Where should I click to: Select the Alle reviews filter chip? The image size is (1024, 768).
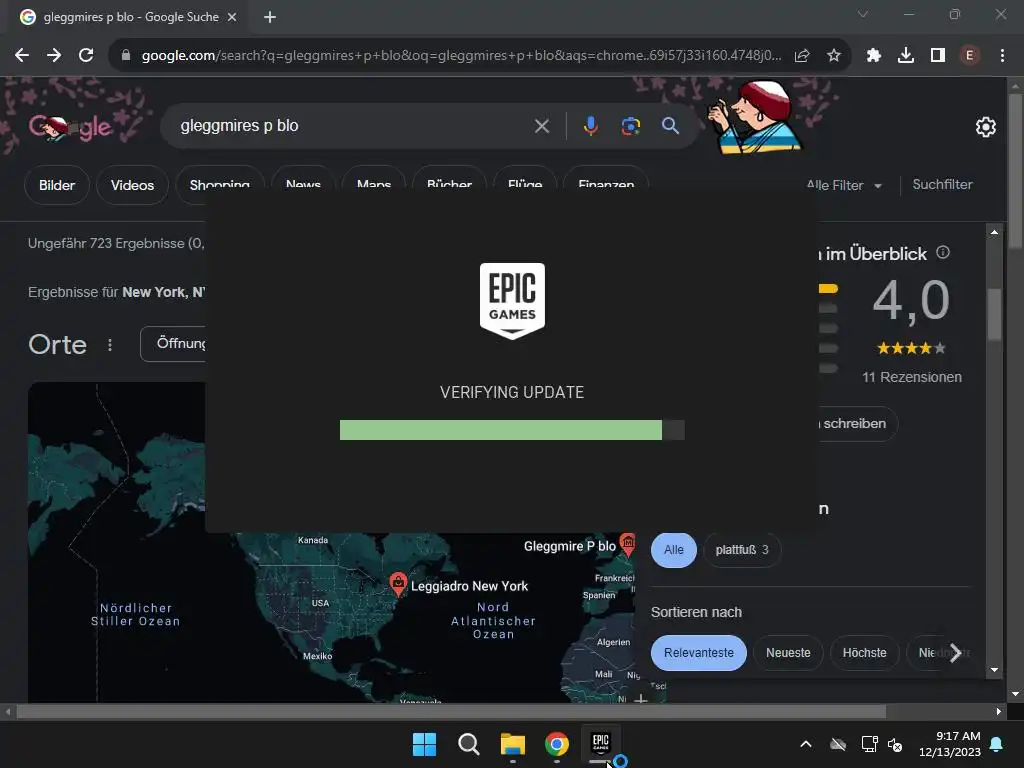pos(674,550)
